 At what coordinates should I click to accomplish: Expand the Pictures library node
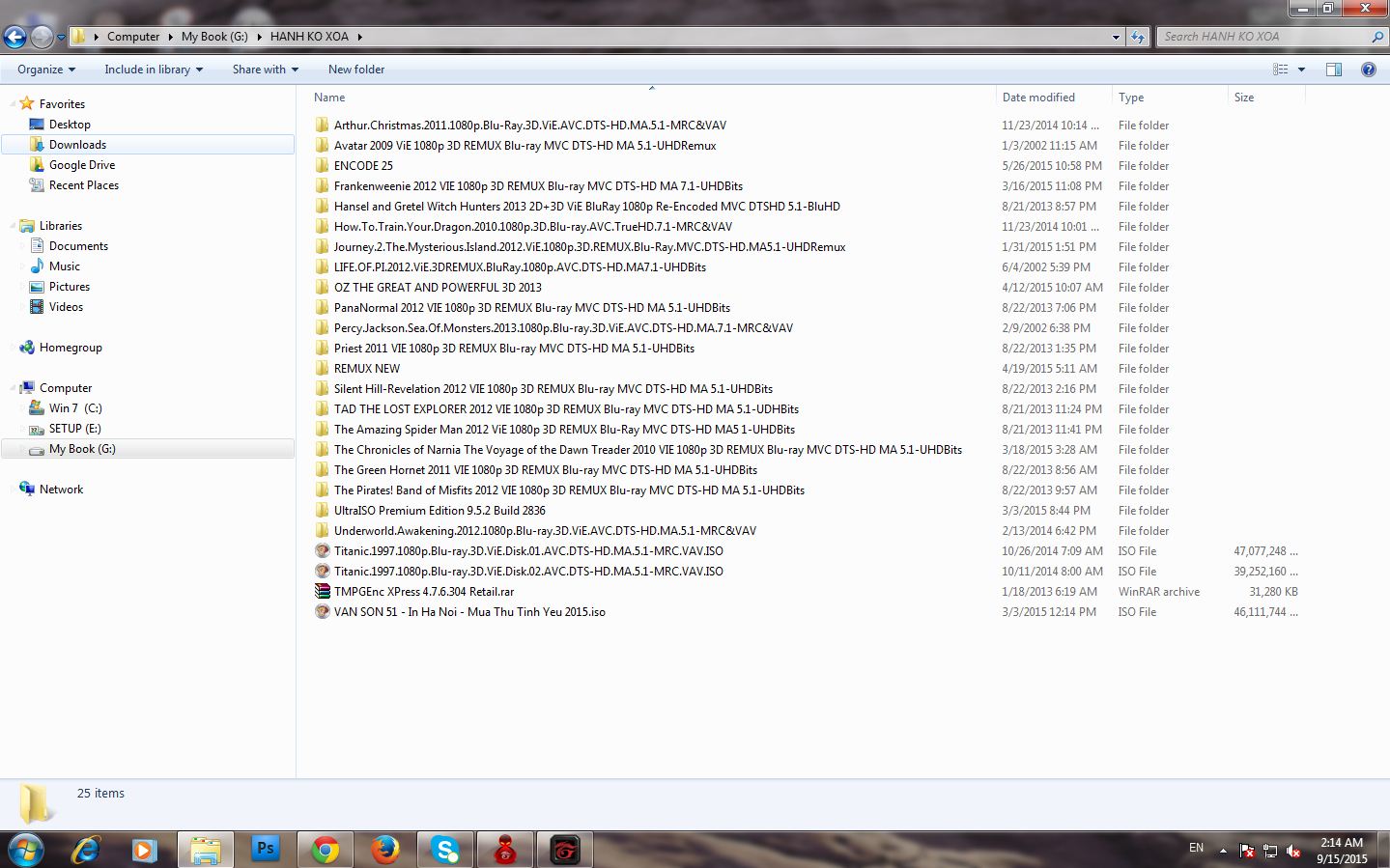[x=23, y=287]
